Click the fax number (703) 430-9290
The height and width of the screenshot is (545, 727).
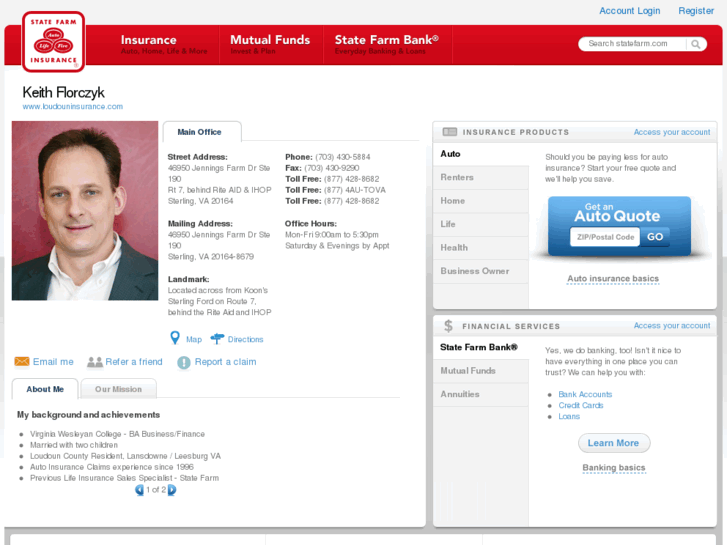332,168
